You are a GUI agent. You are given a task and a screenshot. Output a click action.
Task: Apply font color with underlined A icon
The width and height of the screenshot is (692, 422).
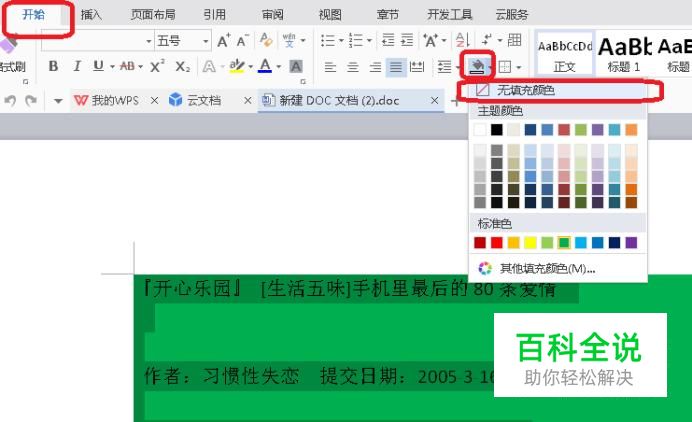[x=265, y=66]
